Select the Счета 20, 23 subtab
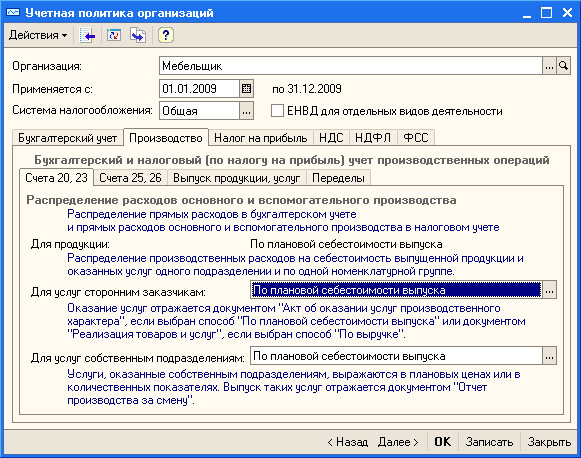The image size is (581, 458). click(56, 178)
